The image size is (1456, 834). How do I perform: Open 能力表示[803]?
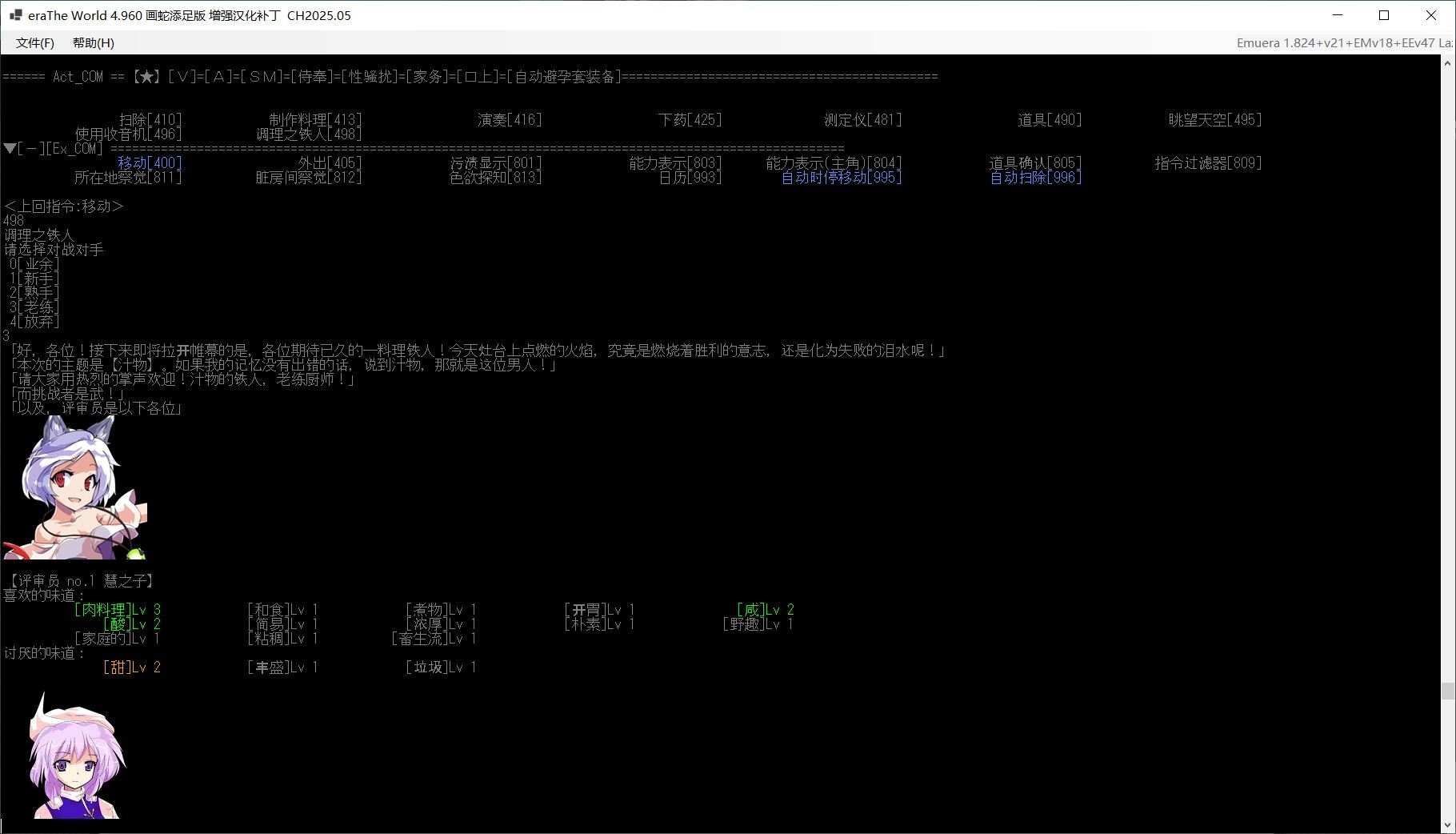click(675, 163)
